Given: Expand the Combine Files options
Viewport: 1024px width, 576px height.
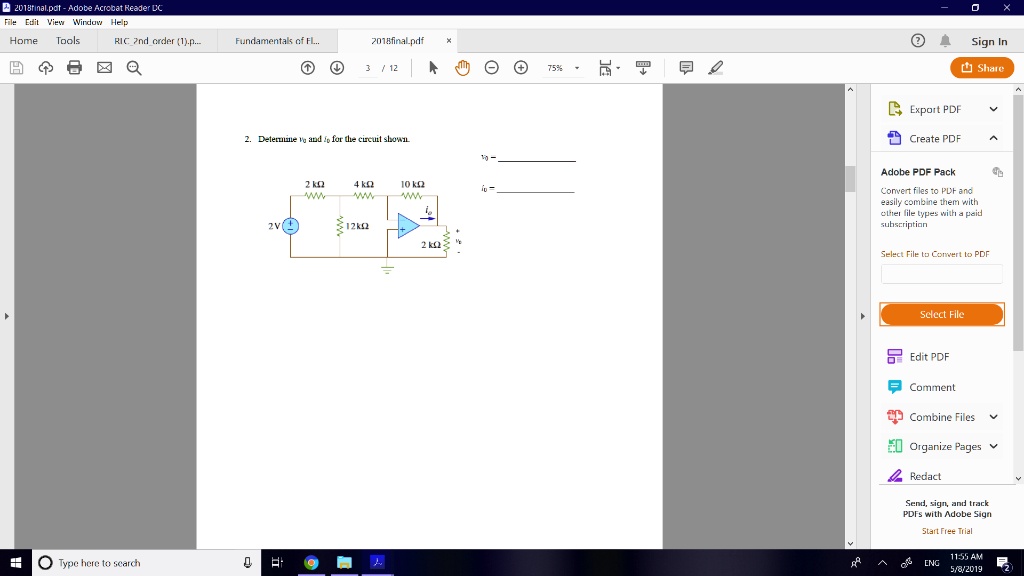Looking at the screenshot, I should [993, 417].
